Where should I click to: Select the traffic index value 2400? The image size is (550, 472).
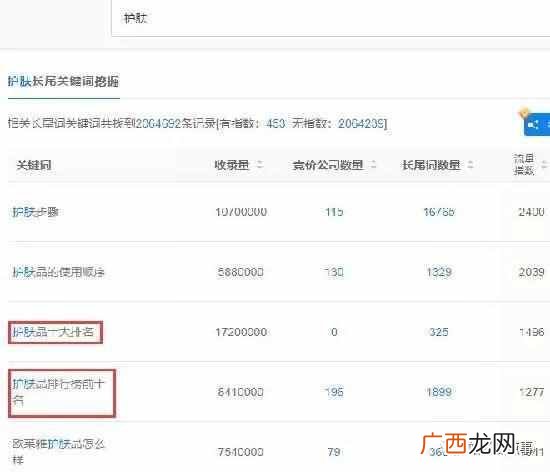[x=531, y=212]
